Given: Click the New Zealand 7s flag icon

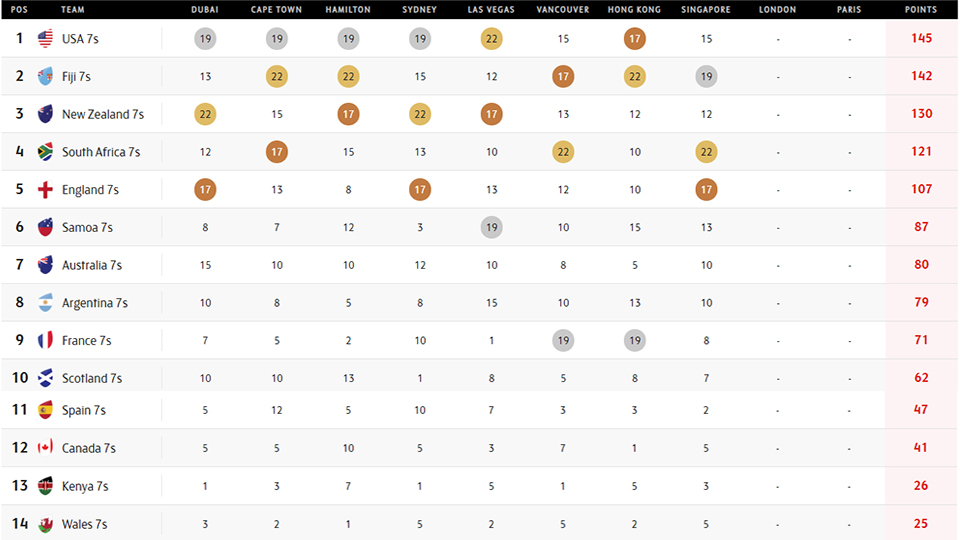Looking at the screenshot, I should 45,114.
